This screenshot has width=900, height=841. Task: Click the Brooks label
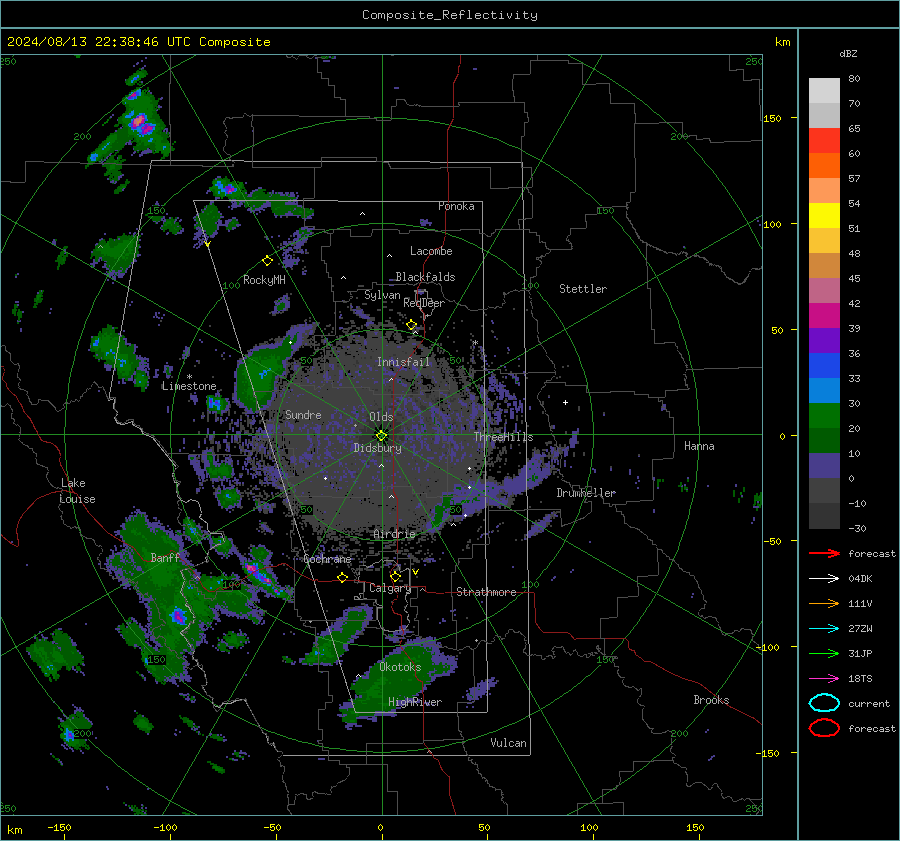[x=711, y=700]
